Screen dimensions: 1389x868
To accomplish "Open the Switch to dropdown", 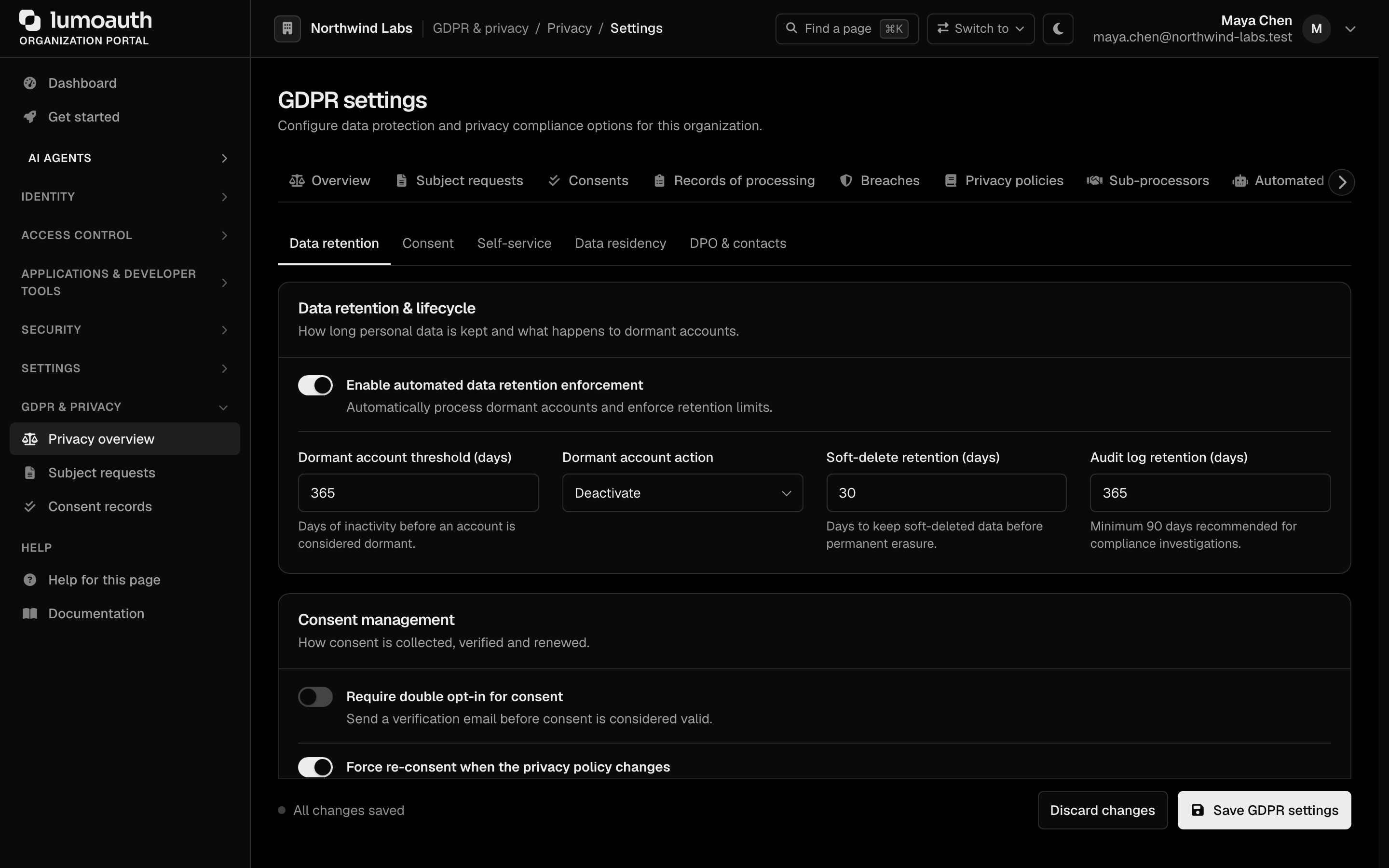I will 981,29.
